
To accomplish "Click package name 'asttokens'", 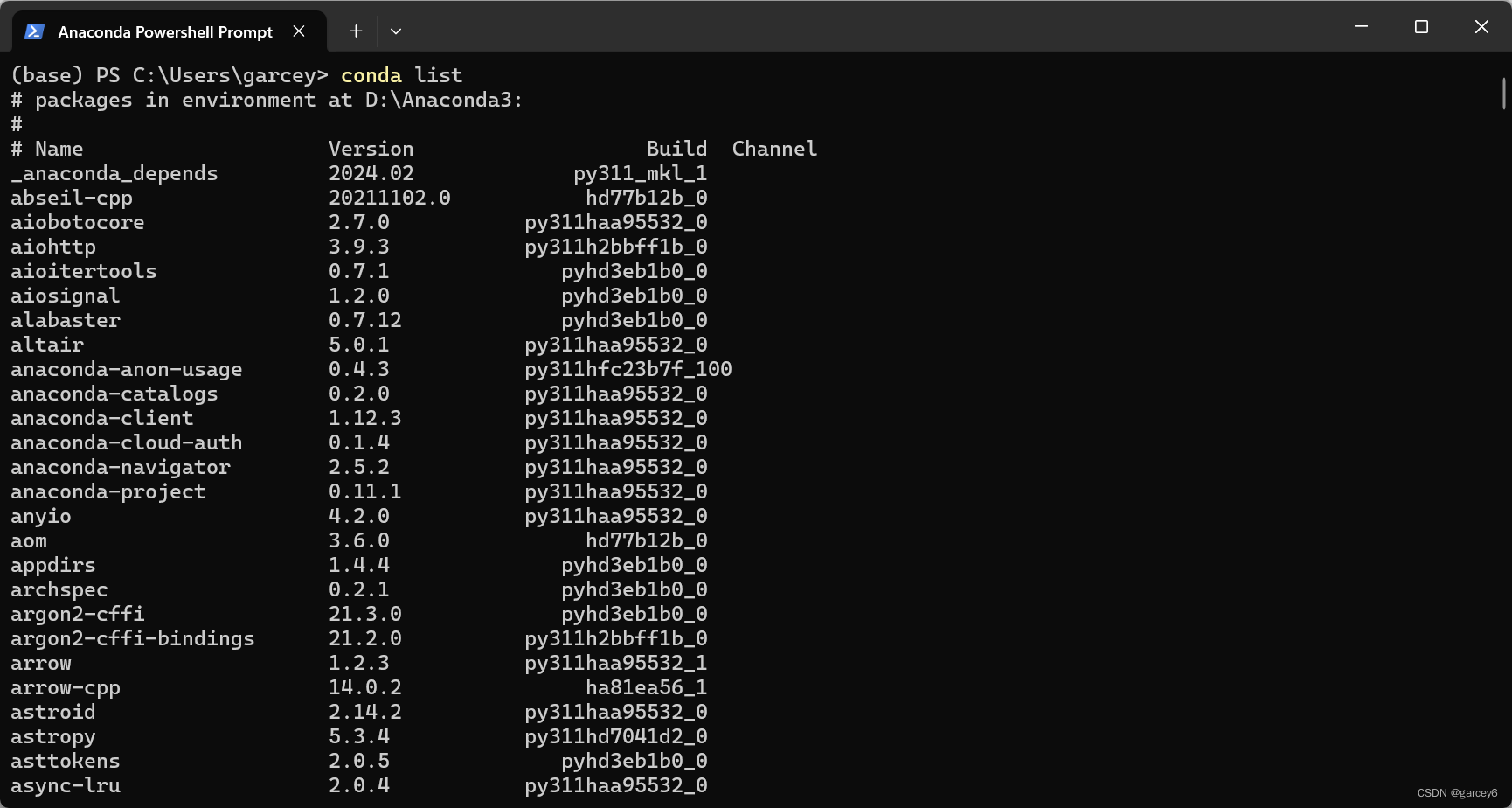I will (x=66, y=761).
